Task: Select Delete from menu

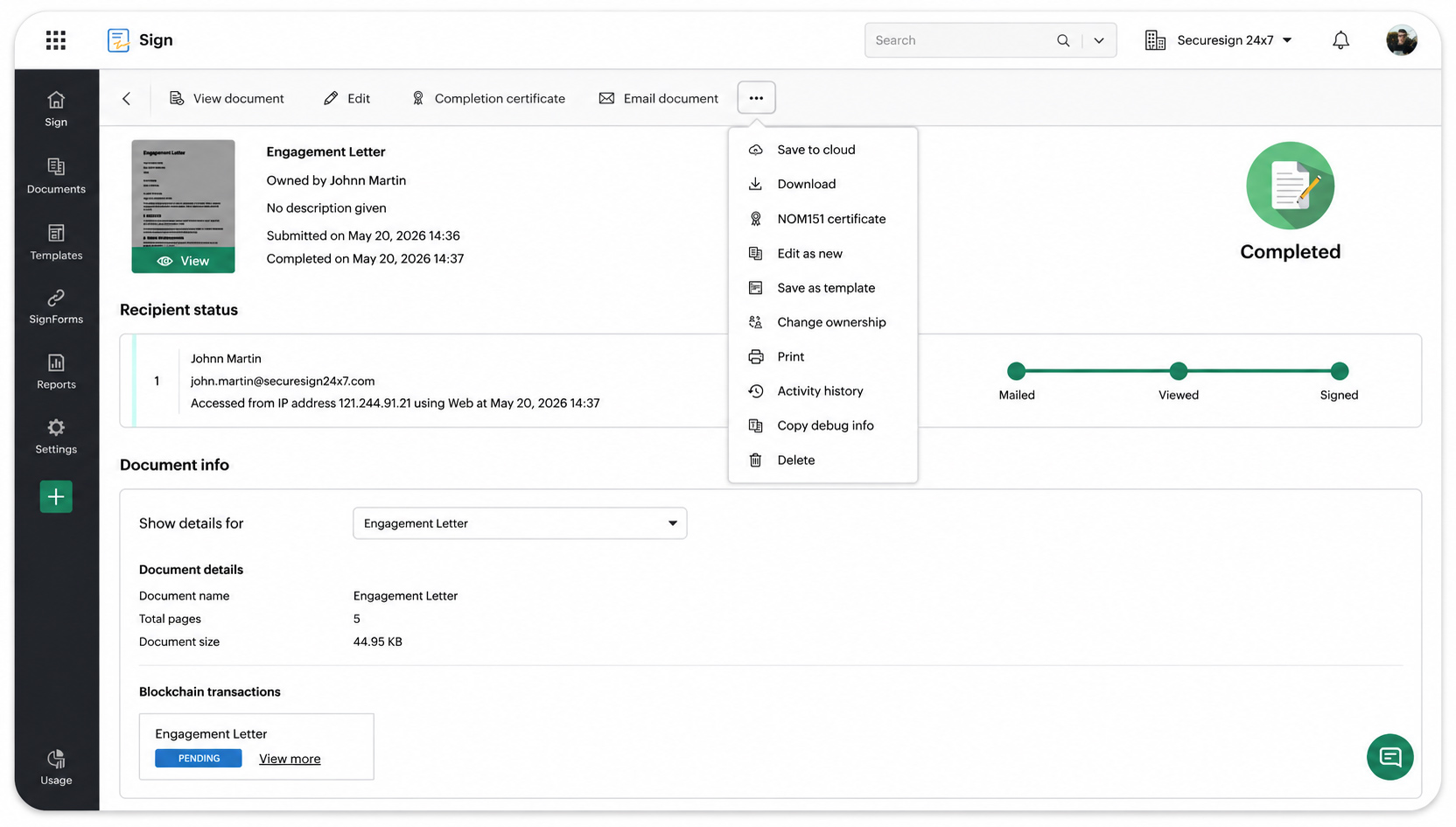Action: [822, 460]
